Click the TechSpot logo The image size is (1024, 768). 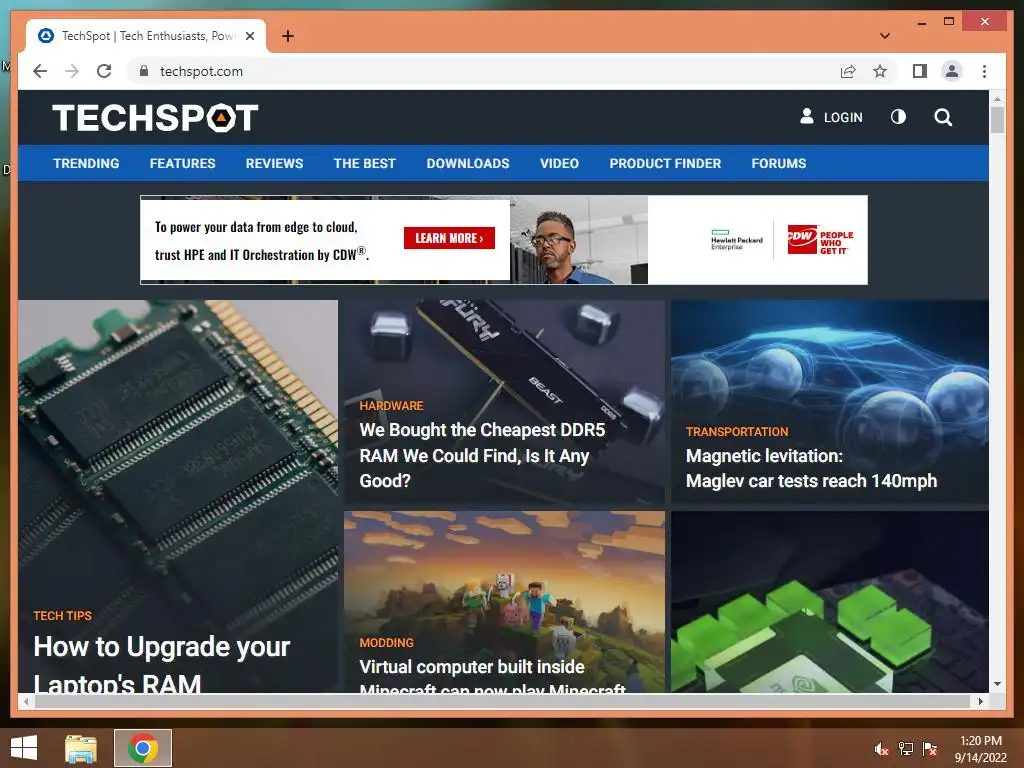155,118
